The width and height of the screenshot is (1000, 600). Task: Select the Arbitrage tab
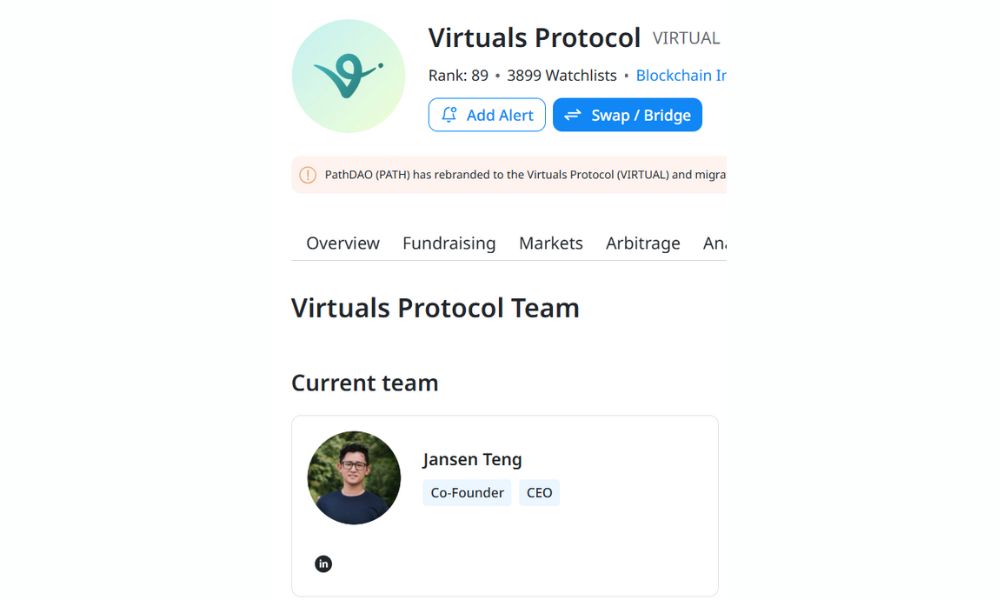(x=643, y=243)
